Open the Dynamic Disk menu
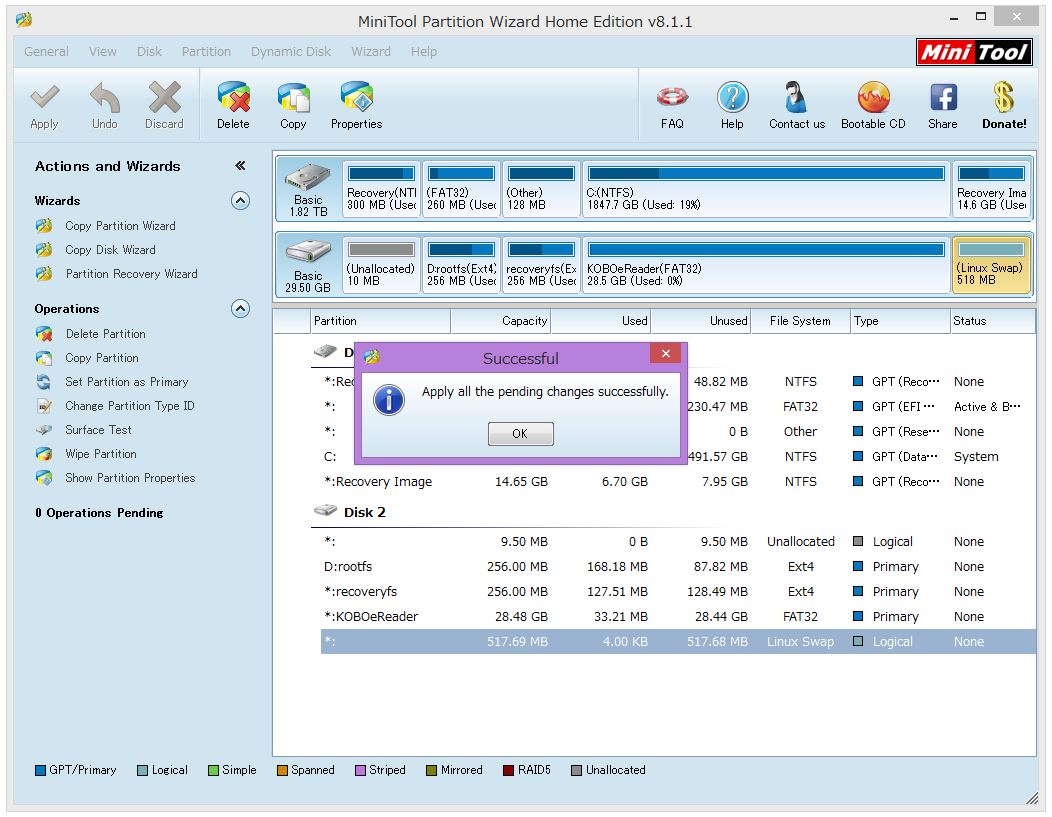1052x817 pixels. coord(291,52)
